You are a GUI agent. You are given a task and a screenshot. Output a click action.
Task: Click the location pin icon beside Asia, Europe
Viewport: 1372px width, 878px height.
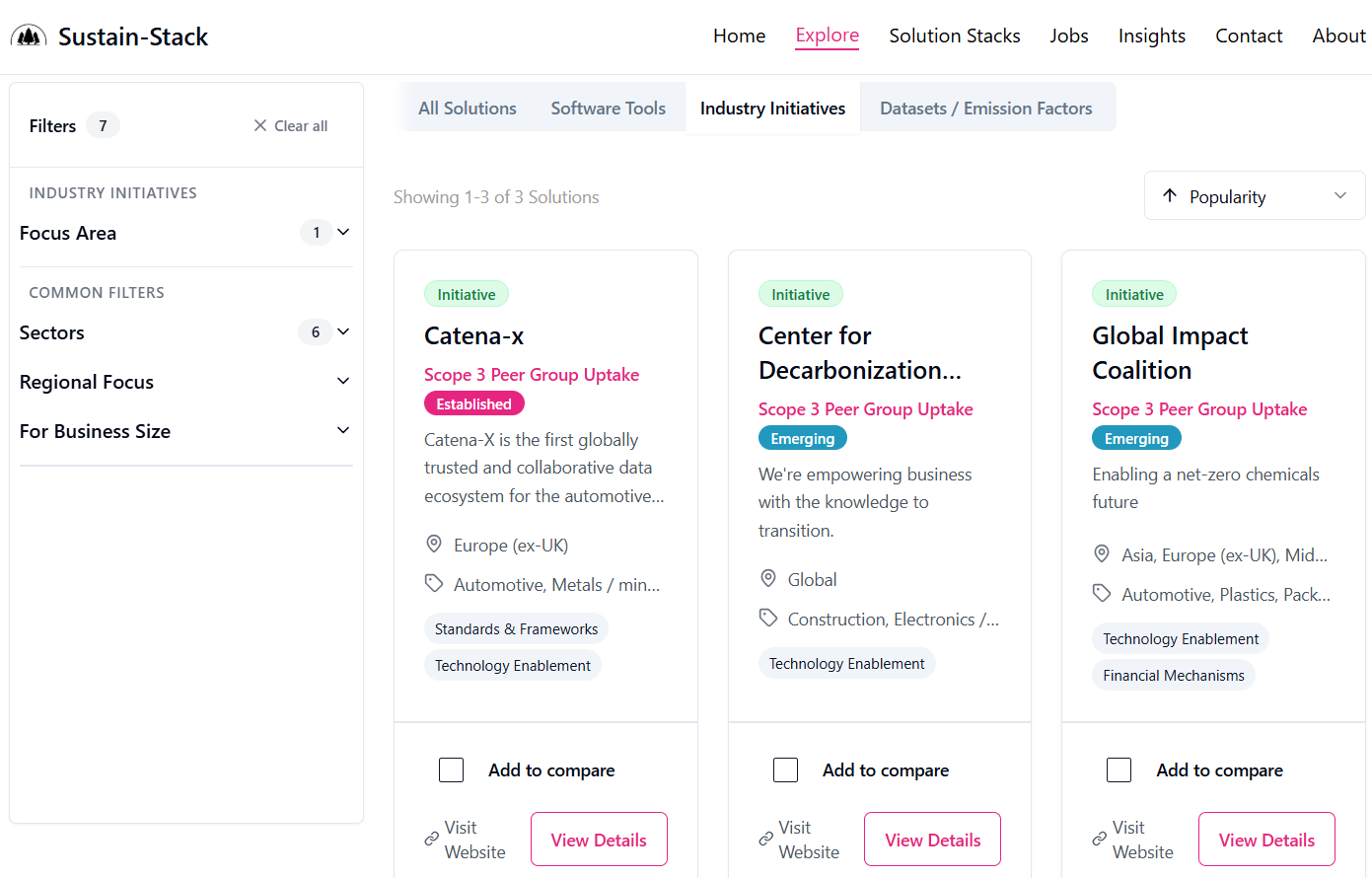pos(1102,553)
